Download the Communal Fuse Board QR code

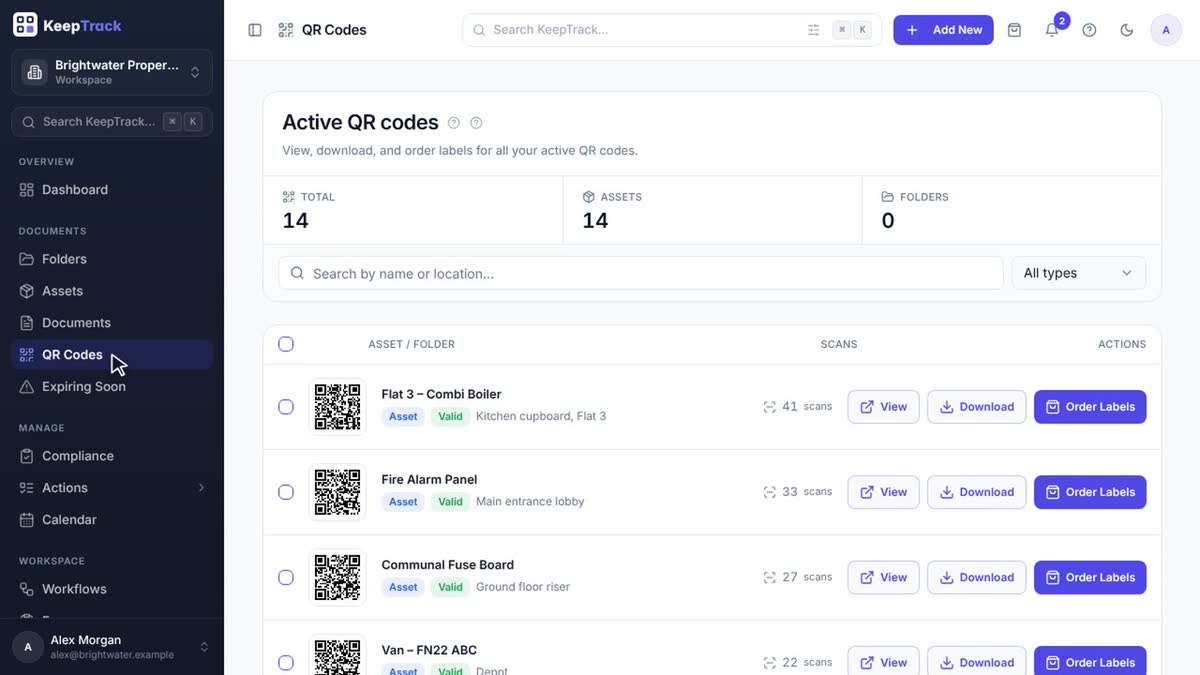click(976, 577)
